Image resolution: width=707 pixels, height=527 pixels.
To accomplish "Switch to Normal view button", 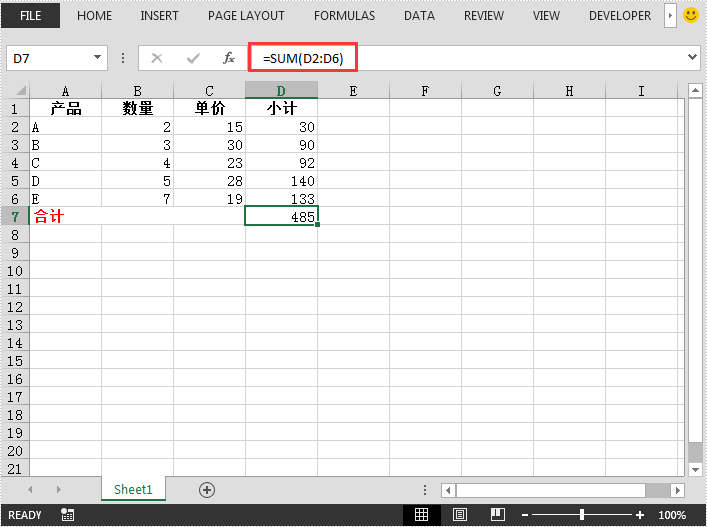I will click(x=422, y=514).
